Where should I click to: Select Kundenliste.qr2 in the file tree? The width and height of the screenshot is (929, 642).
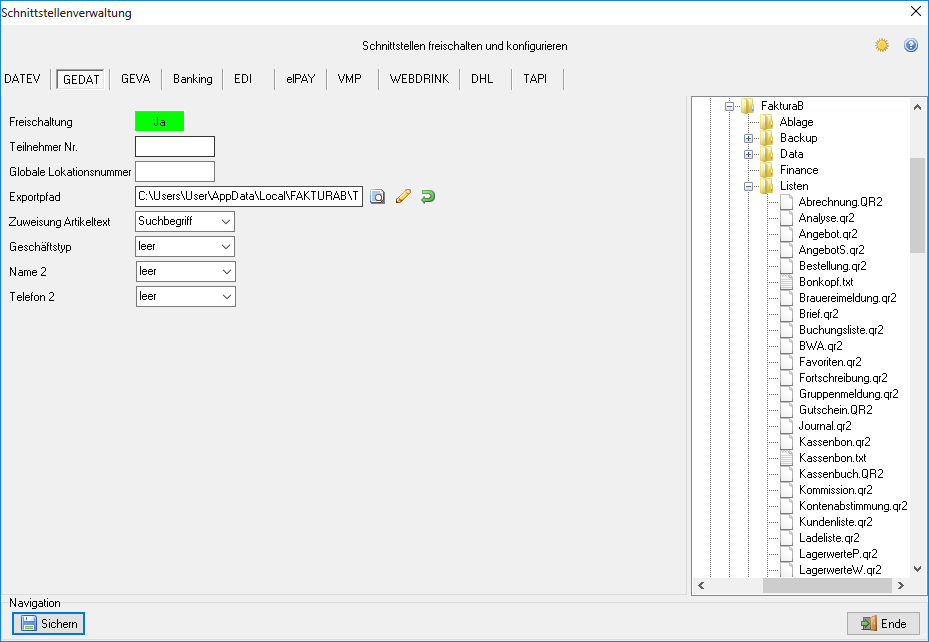point(835,522)
